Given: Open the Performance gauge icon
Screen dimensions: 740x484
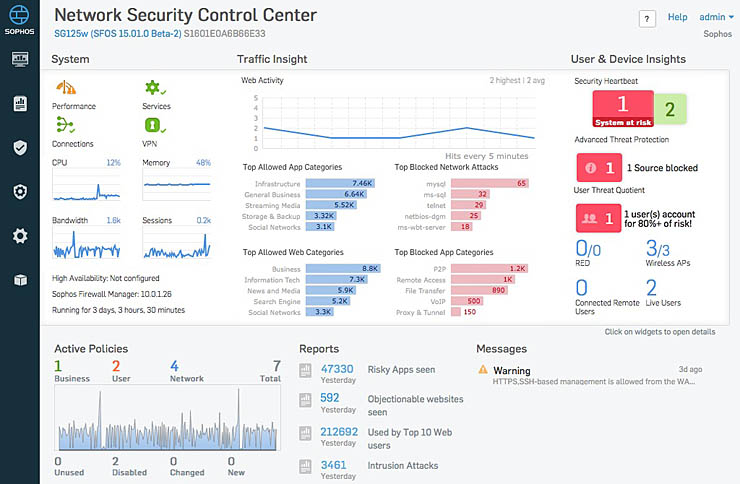Looking at the screenshot, I should pyautogui.click(x=66, y=88).
